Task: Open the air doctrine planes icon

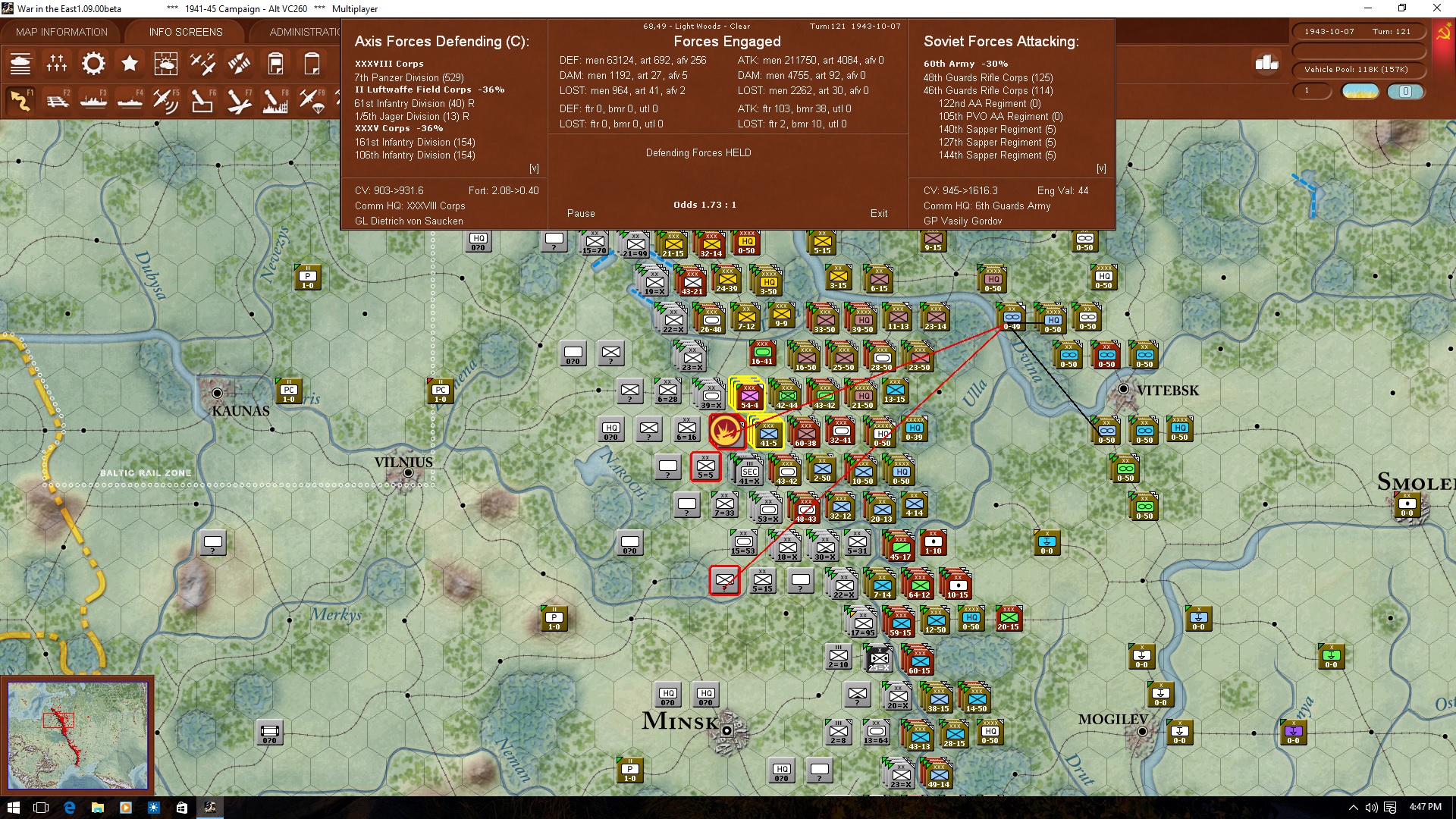Action: [x=202, y=64]
